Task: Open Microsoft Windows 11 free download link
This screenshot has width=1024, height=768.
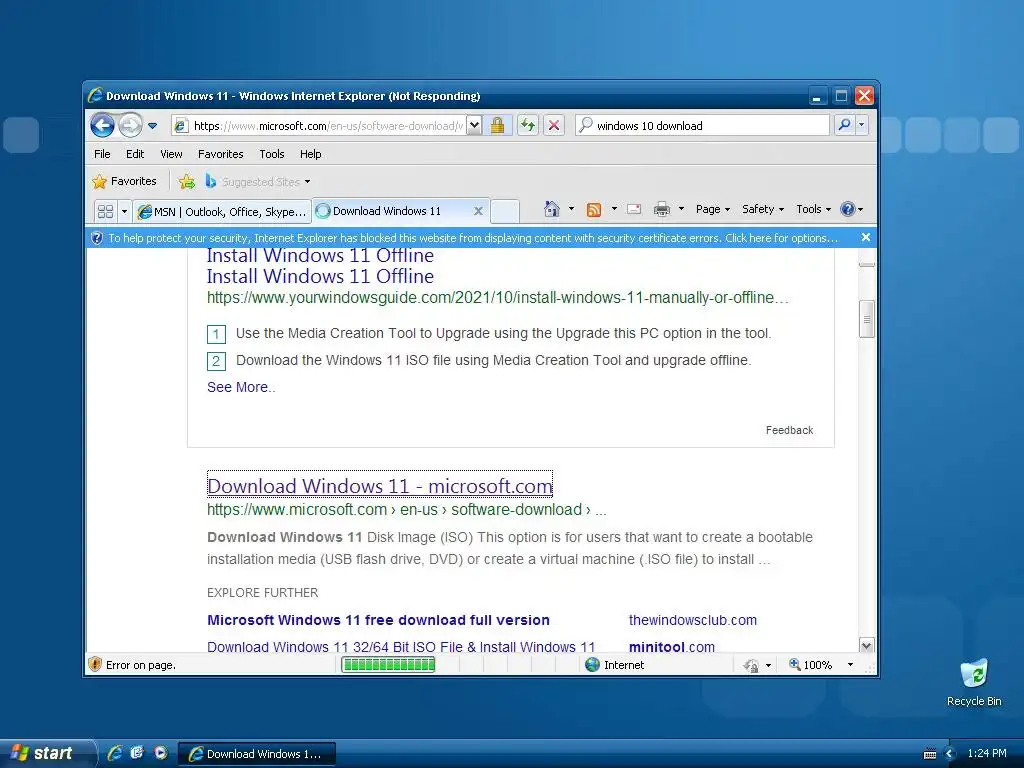Action: click(x=378, y=620)
